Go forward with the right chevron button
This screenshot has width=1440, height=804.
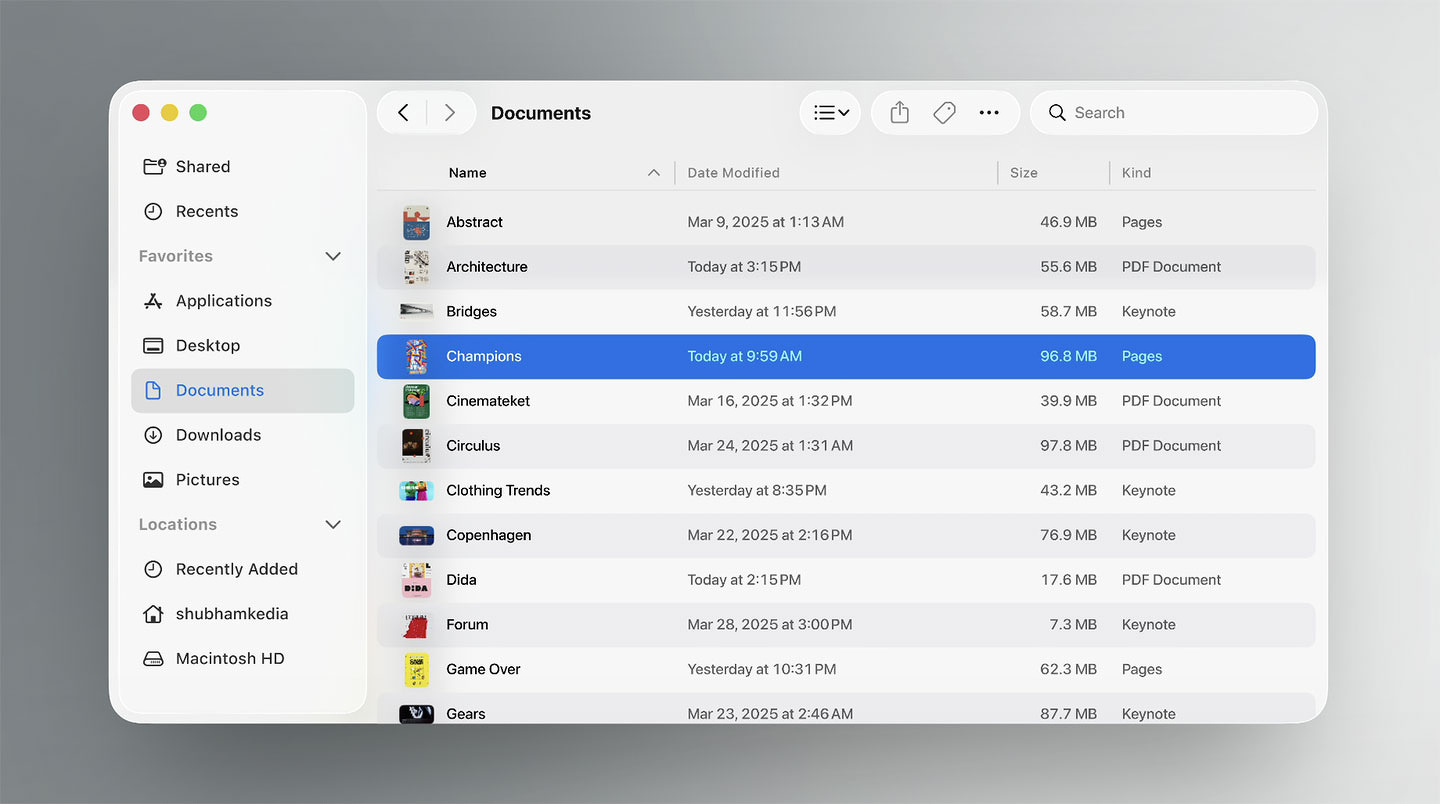click(450, 113)
